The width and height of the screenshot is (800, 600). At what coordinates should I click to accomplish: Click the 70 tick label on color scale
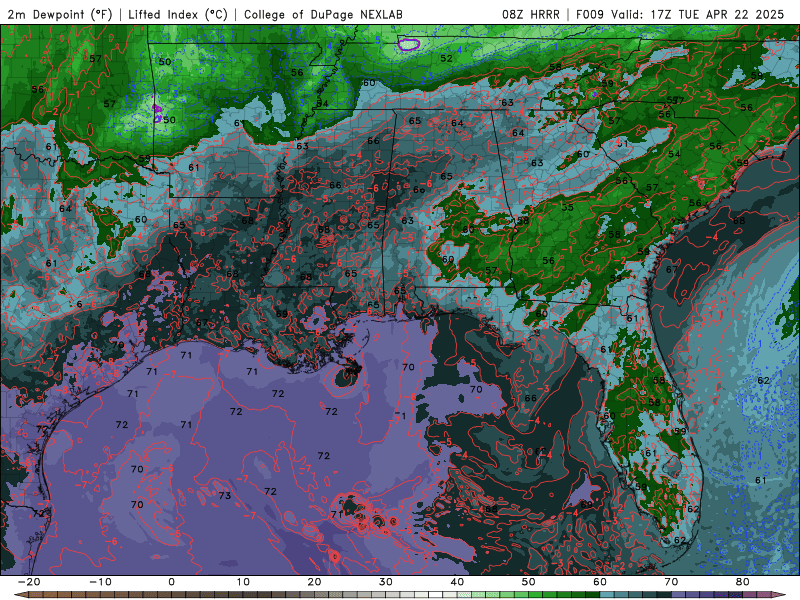click(671, 582)
